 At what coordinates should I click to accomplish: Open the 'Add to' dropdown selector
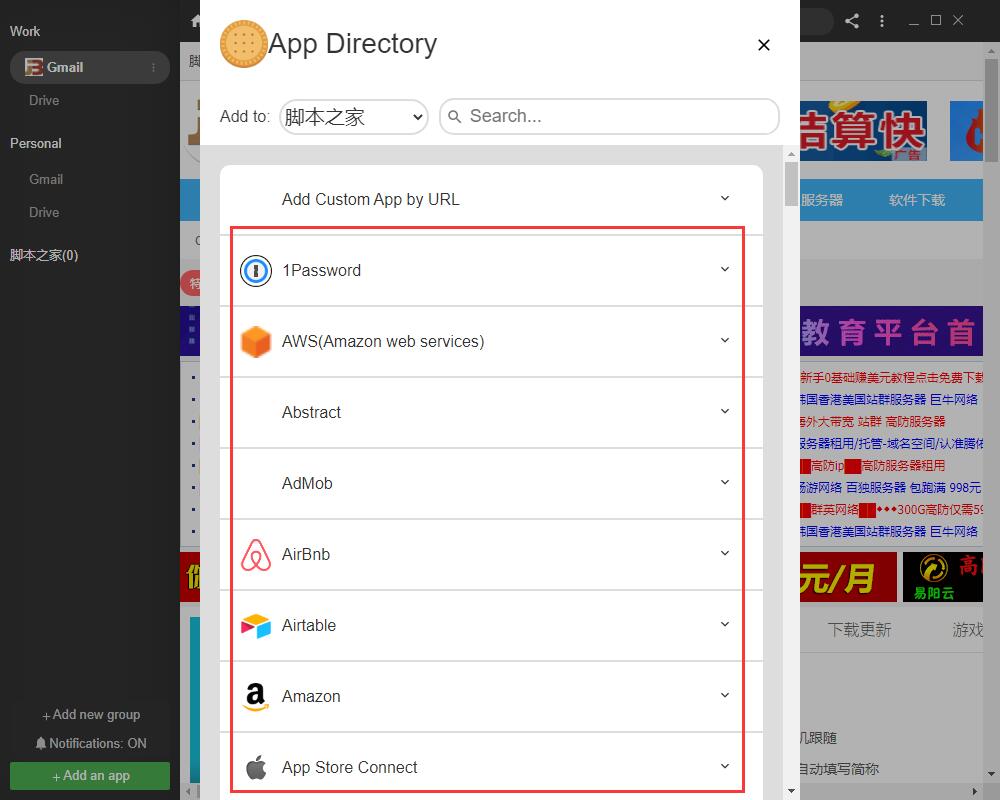(x=354, y=117)
